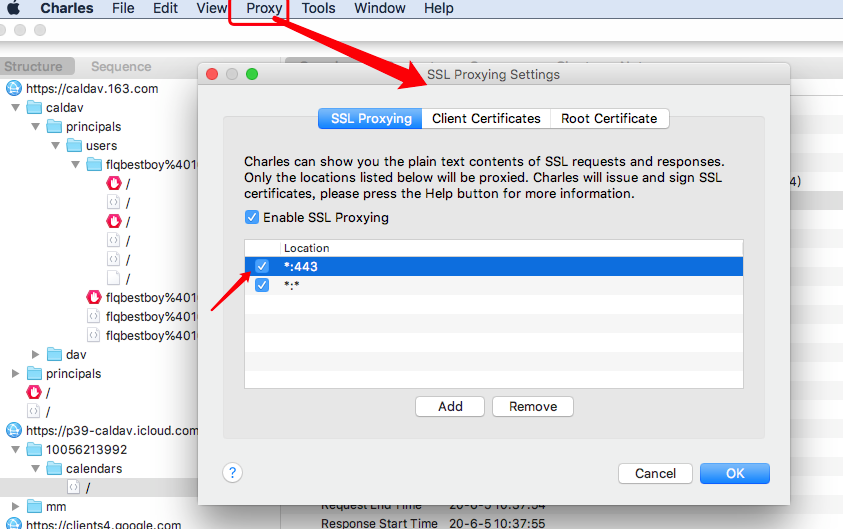
Task: Select the calendars folder icon
Action: point(54,468)
